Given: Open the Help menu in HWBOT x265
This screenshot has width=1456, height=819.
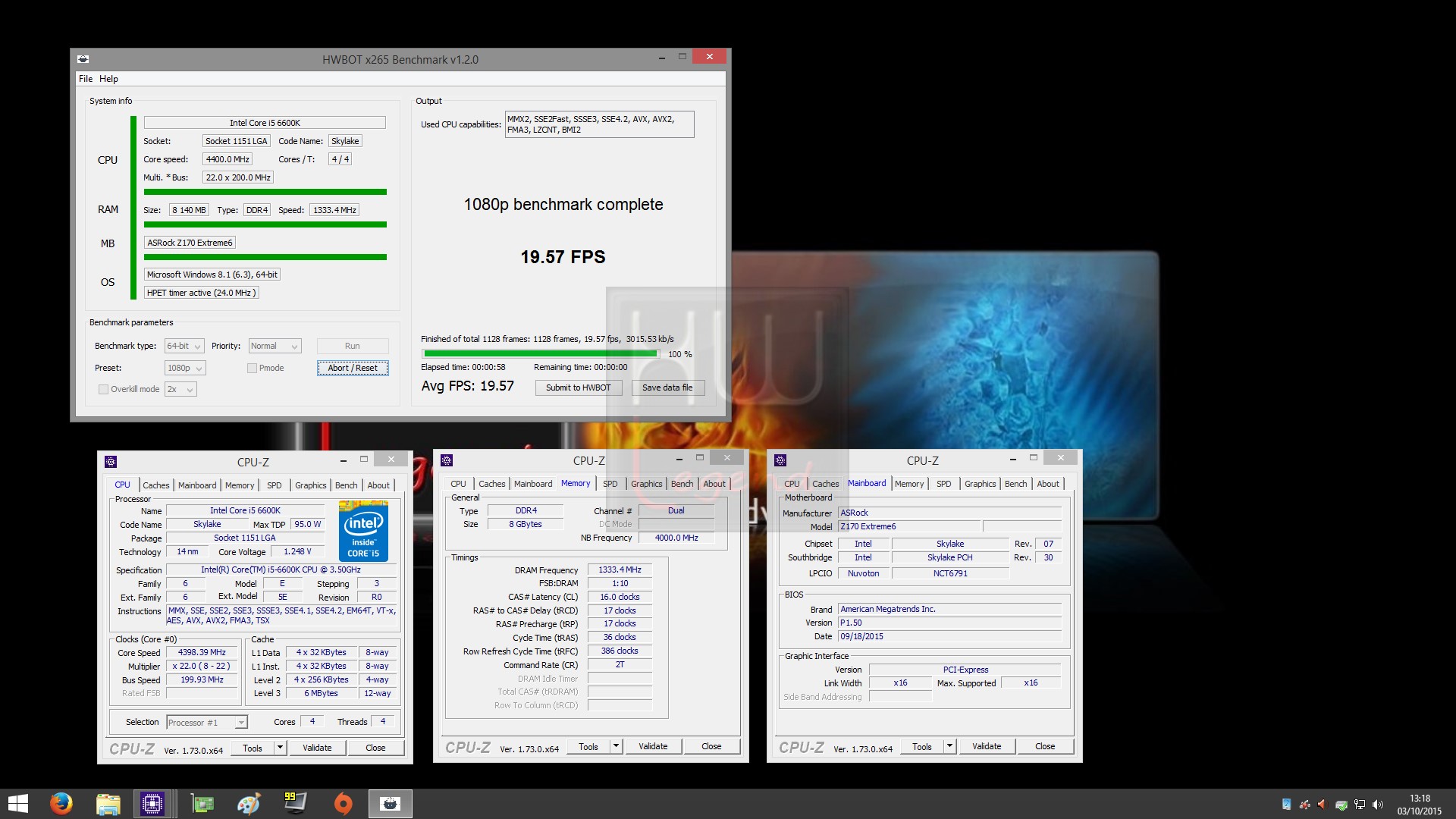Looking at the screenshot, I should point(108,79).
